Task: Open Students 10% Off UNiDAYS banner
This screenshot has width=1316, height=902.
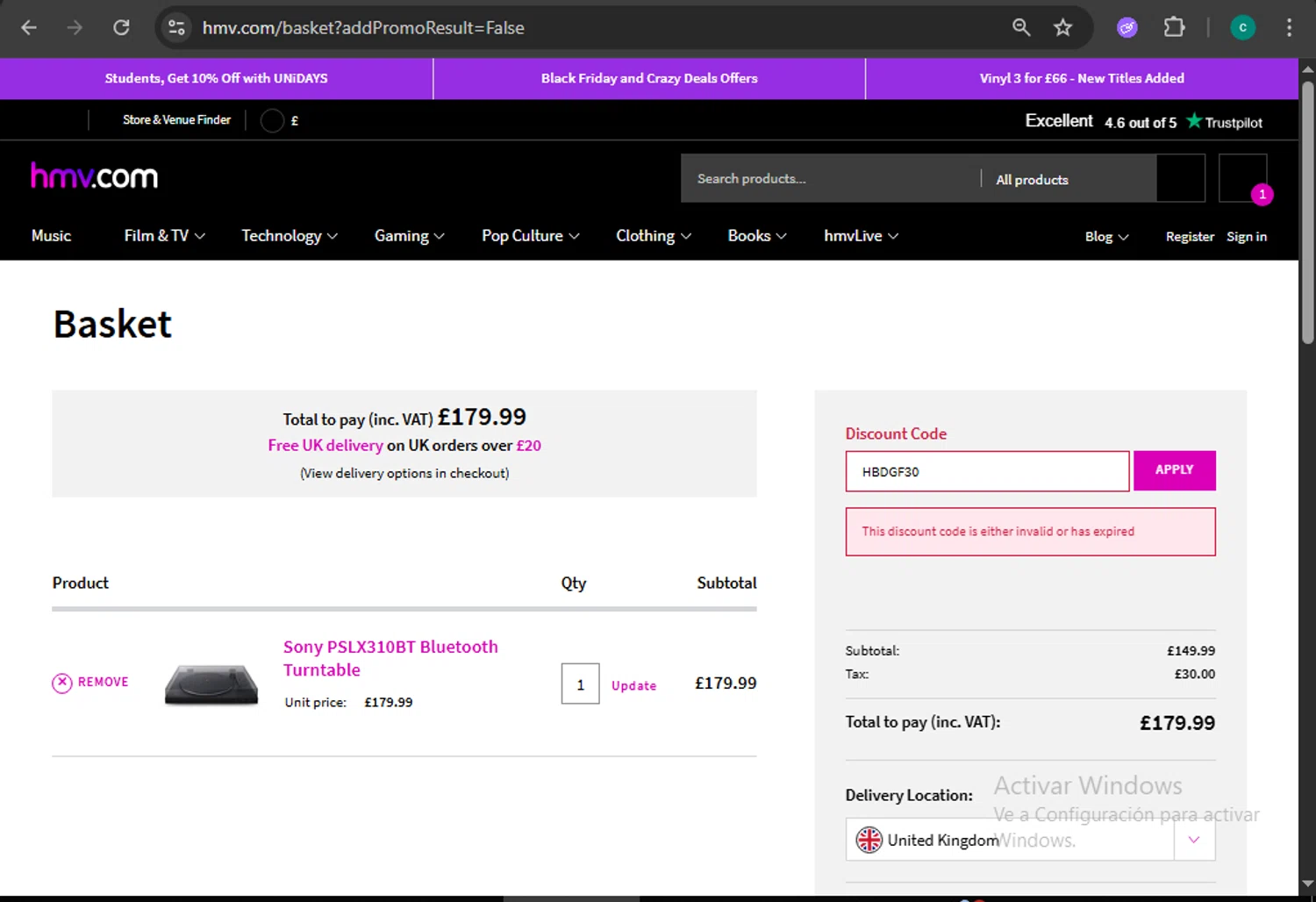Action: pyautogui.click(x=216, y=78)
